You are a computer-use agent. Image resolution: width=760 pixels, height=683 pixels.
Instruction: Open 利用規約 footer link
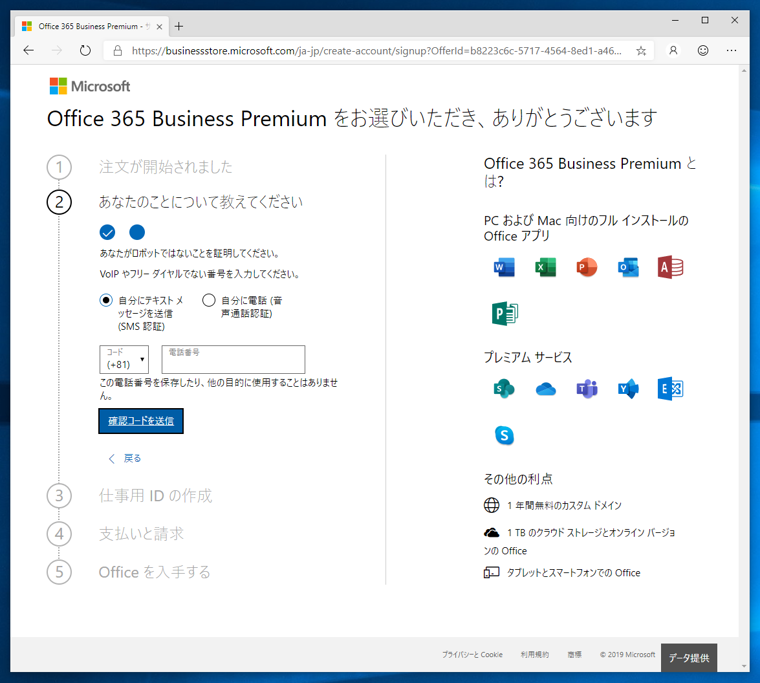[x=535, y=654]
